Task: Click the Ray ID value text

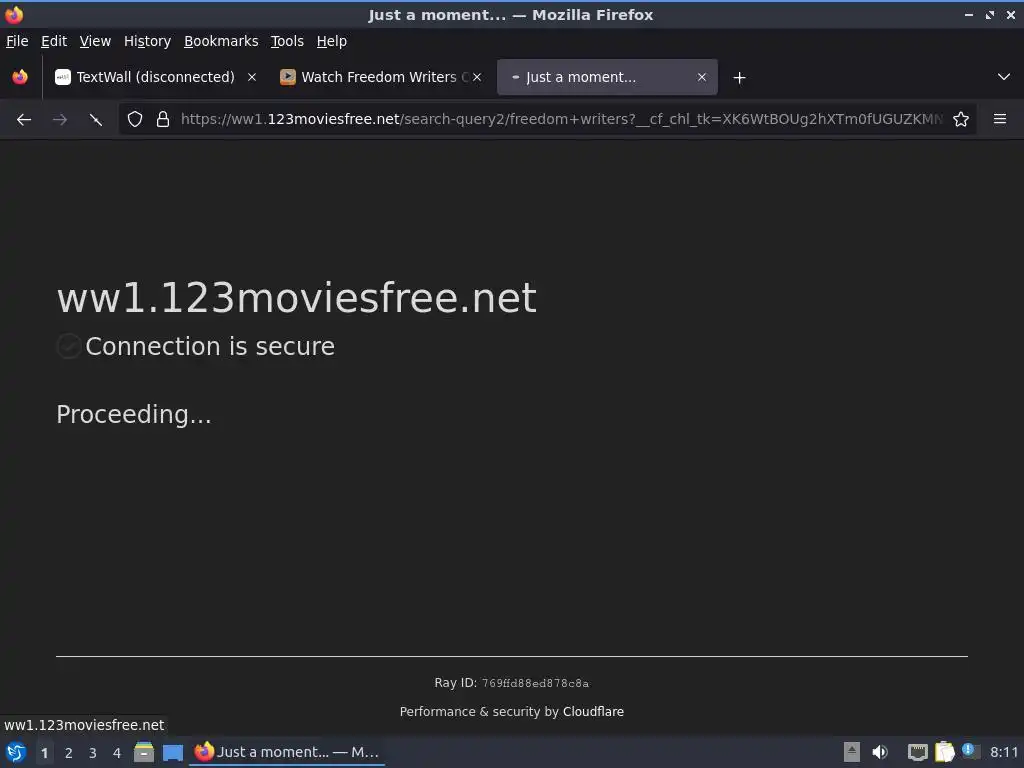Action: (x=535, y=683)
